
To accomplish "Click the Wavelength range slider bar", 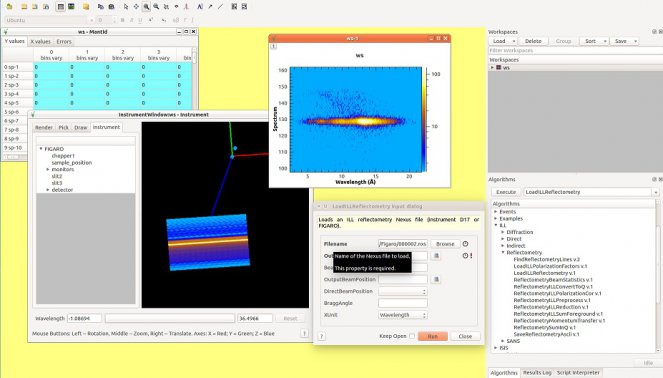I will 170,318.
